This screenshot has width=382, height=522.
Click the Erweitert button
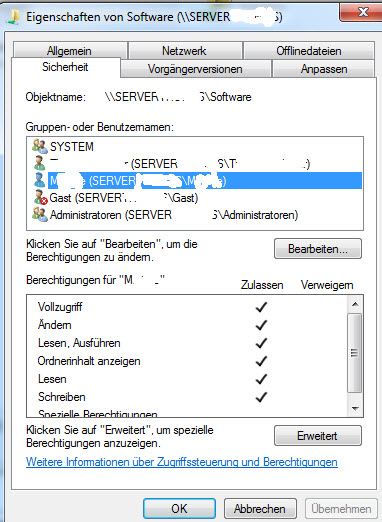[318, 436]
